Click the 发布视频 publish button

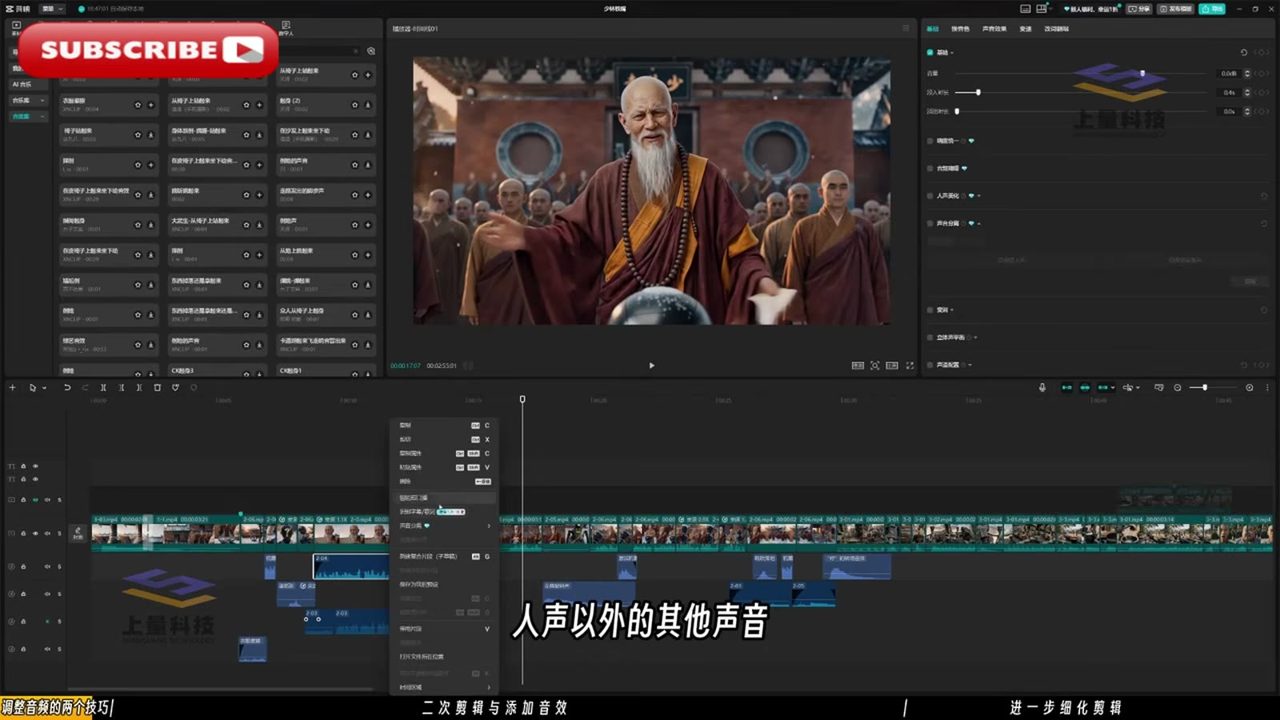[x=1176, y=9]
